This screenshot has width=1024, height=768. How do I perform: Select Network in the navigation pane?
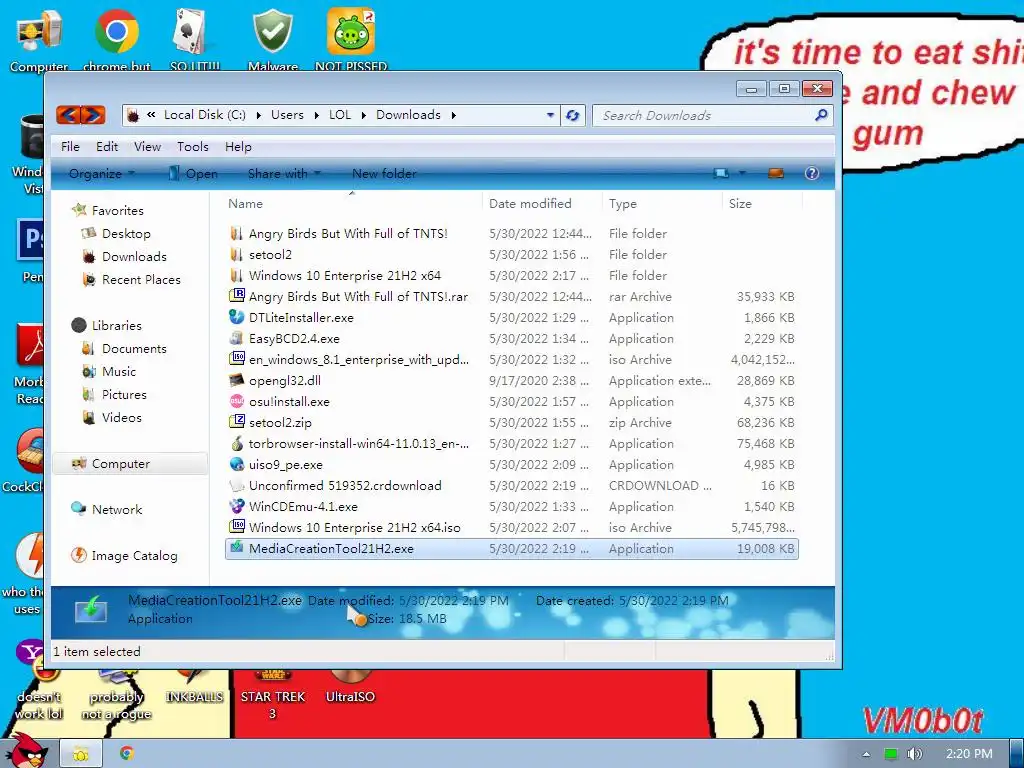coord(117,509)
